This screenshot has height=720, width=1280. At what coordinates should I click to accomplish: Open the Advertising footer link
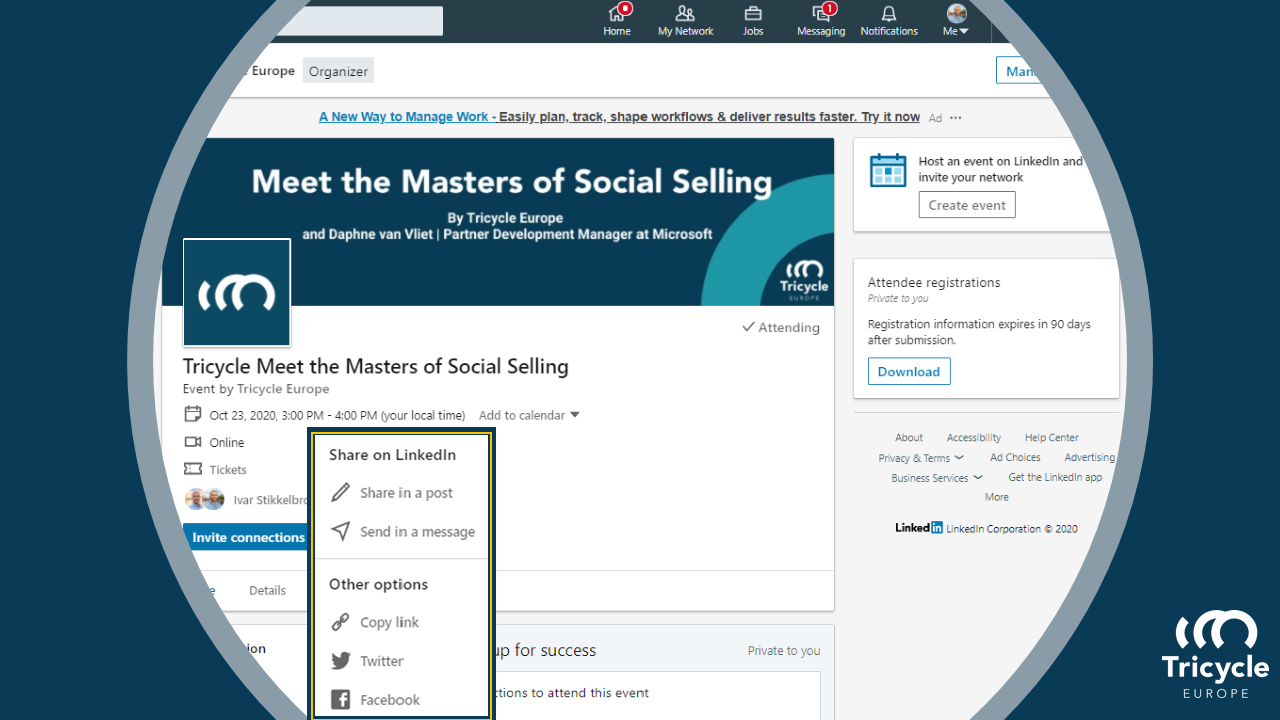[x=1090, y=458]
